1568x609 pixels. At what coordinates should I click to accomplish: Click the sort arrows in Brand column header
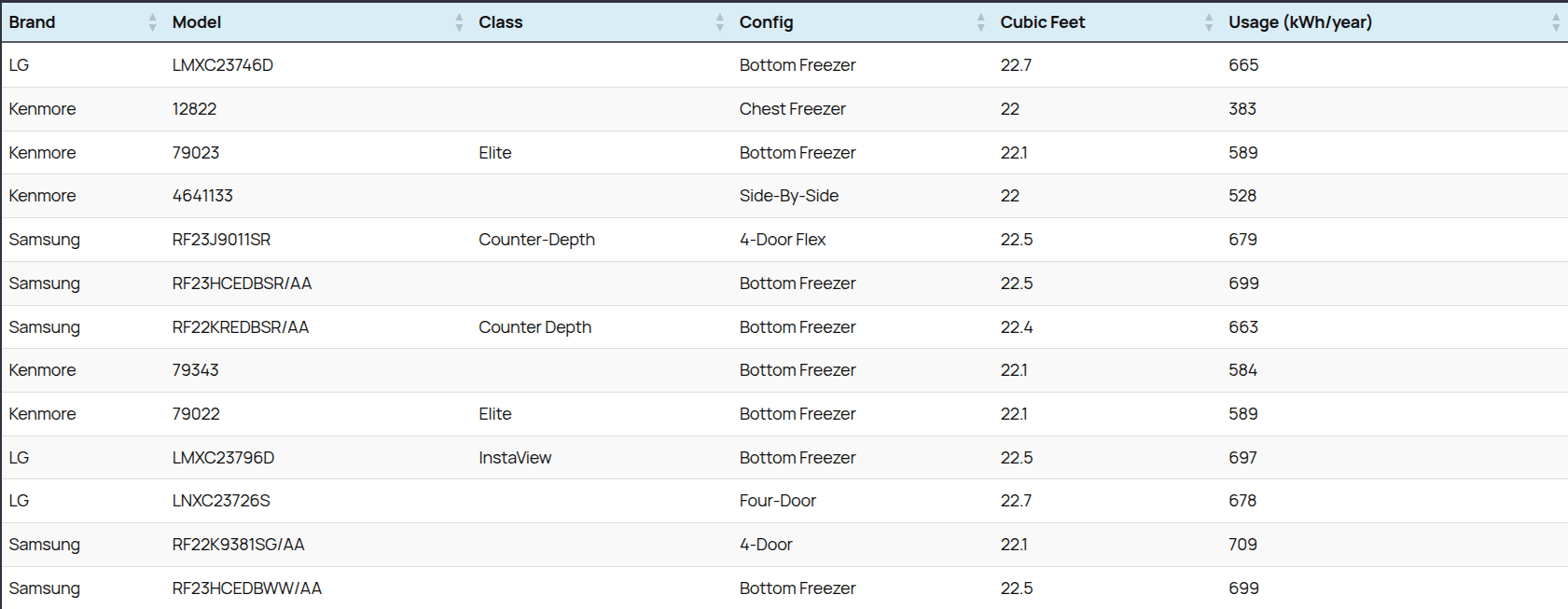(x=152, y=22)
